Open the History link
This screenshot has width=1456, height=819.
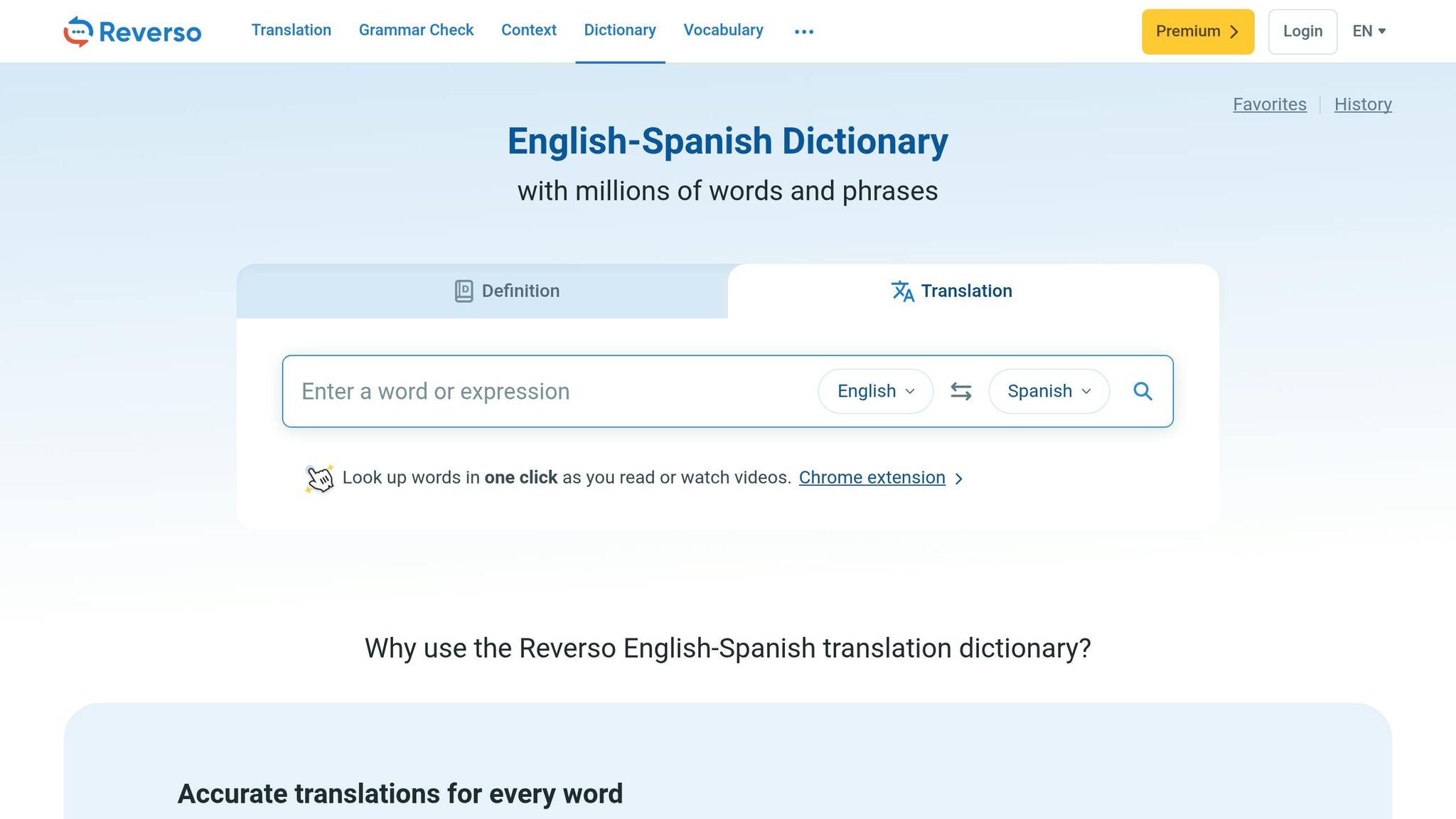[1362, 105]
